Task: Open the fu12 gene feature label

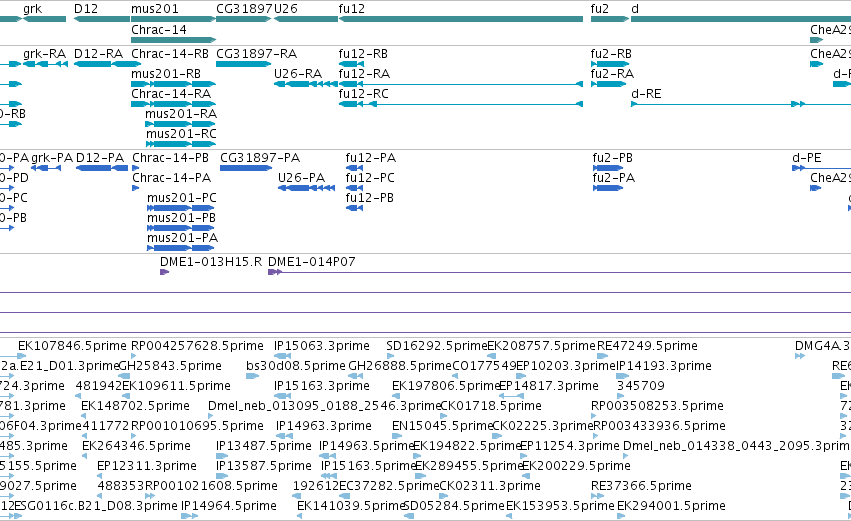Action: pyautogui.click(x=352, y=9)
